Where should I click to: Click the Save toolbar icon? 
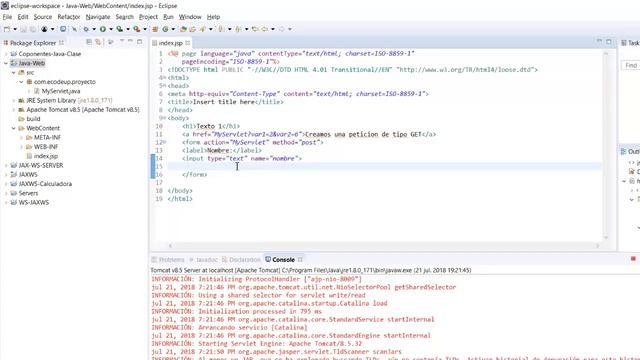click(23, 29)
